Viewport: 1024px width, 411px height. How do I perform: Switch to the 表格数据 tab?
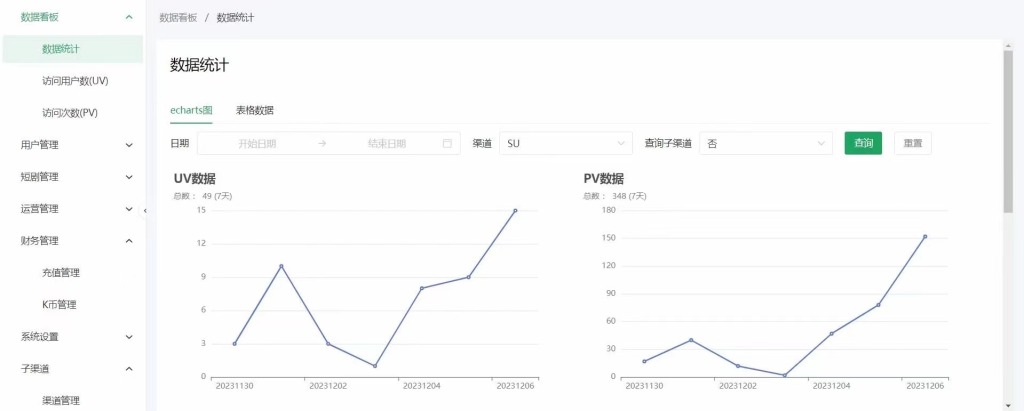point(255,110)
